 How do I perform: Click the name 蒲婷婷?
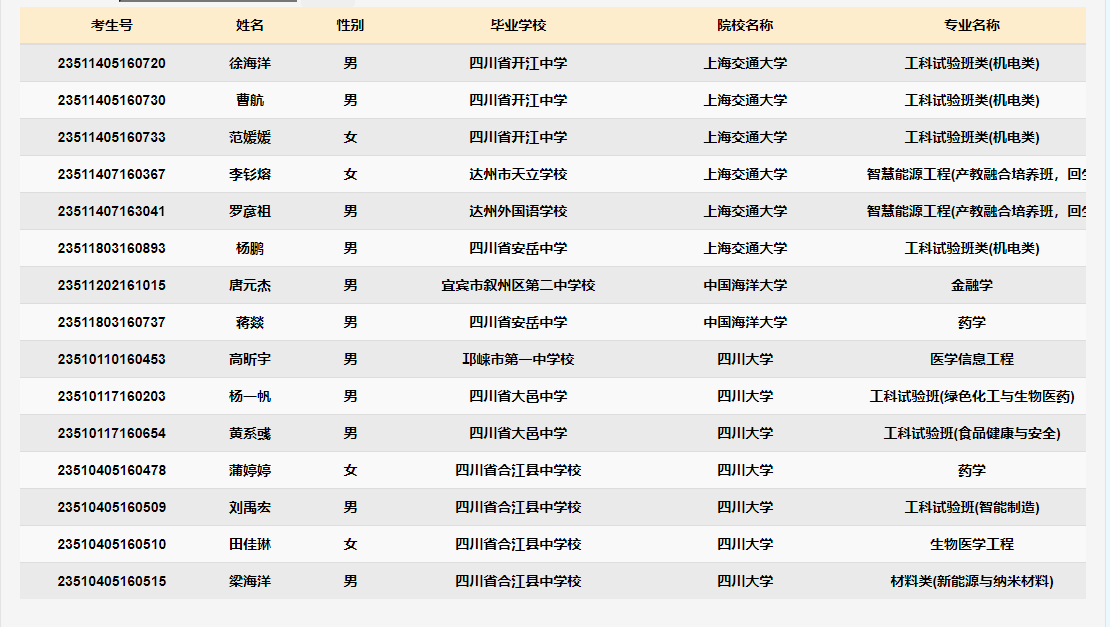click(250, 471)
